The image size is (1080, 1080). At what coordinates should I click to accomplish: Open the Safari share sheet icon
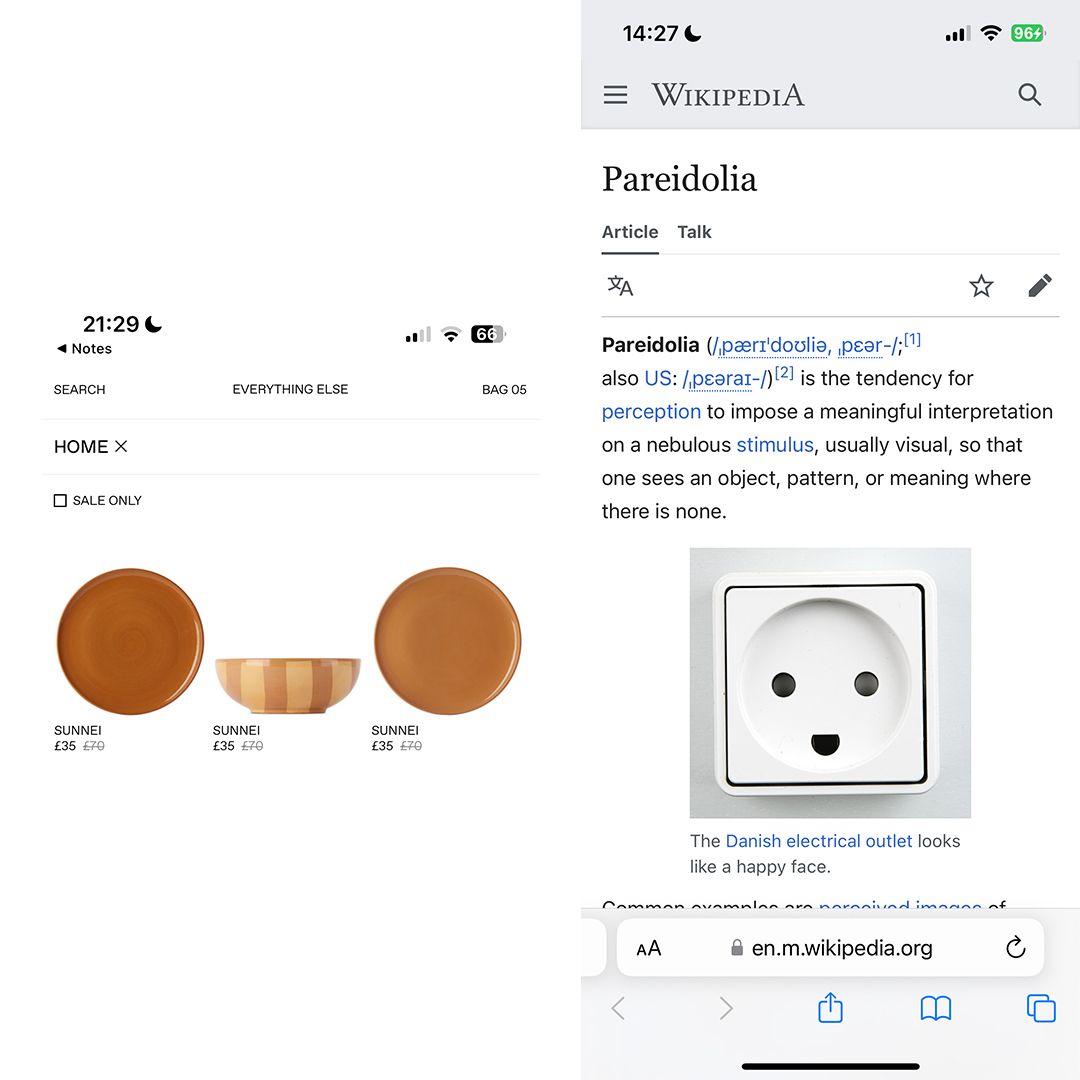coord(830,1008)
